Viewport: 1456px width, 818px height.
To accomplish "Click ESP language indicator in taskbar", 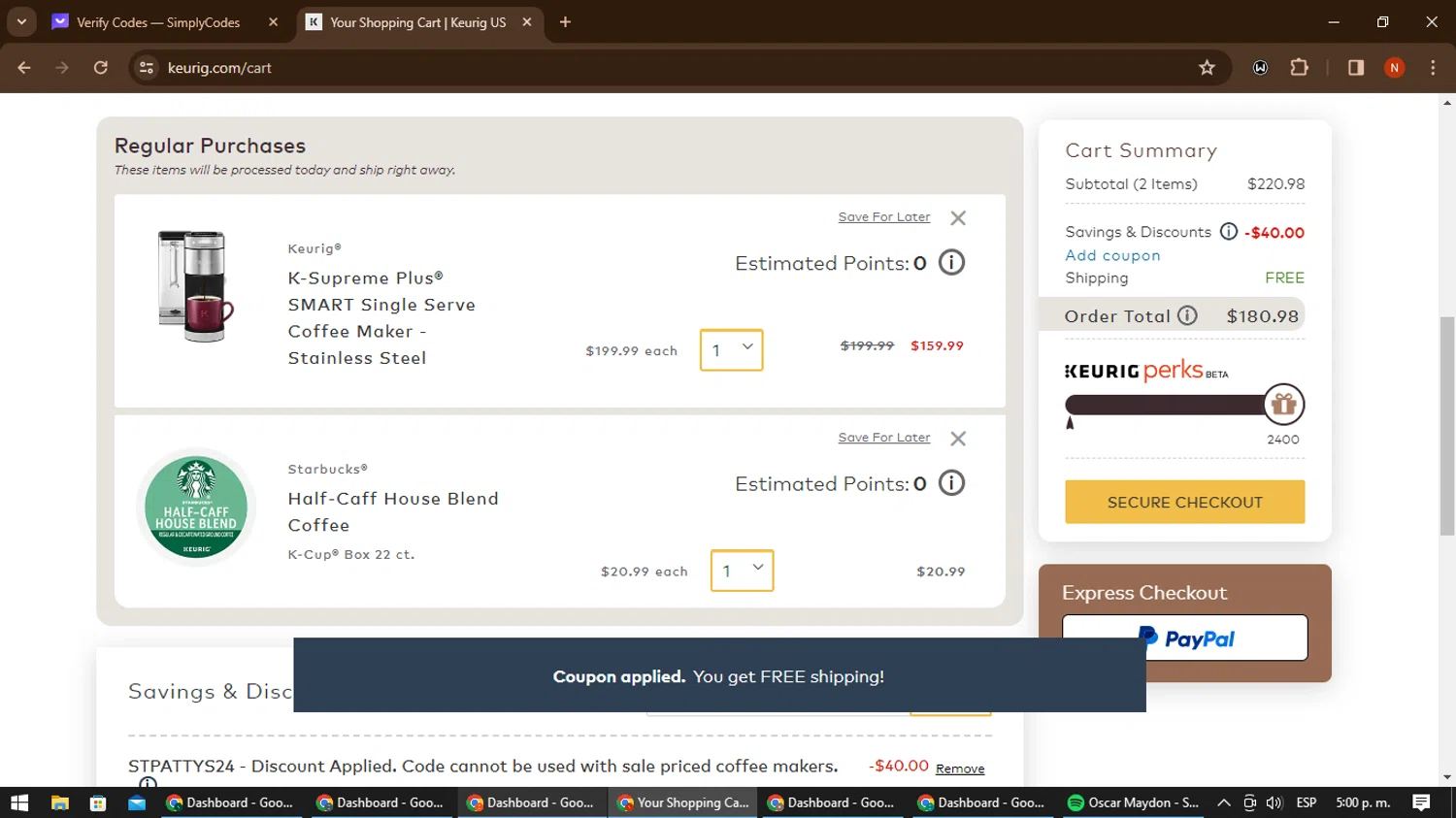I will coord(1307,802).
